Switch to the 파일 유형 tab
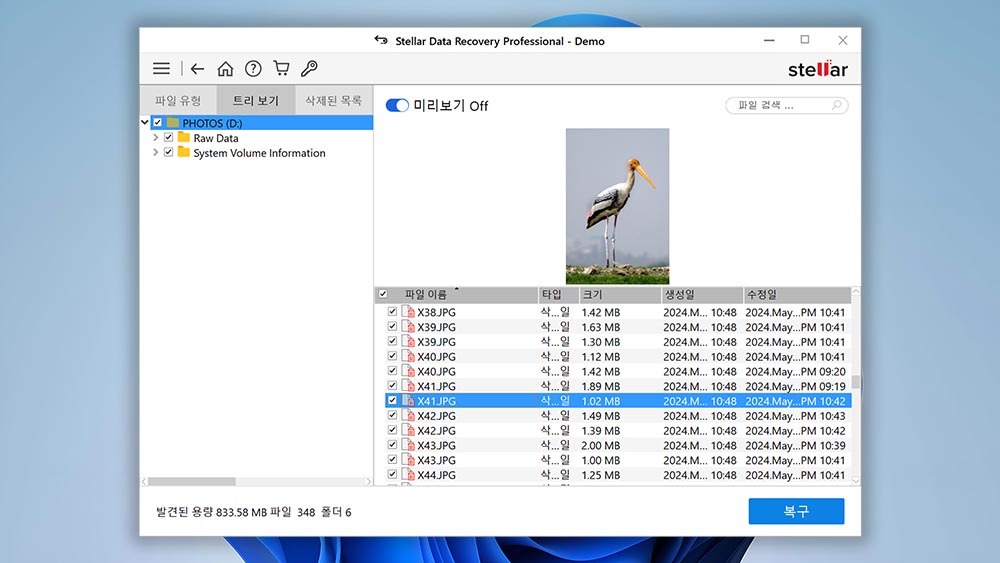The height and width of the screenshot is (563, 1000). (x=178, y=100)
